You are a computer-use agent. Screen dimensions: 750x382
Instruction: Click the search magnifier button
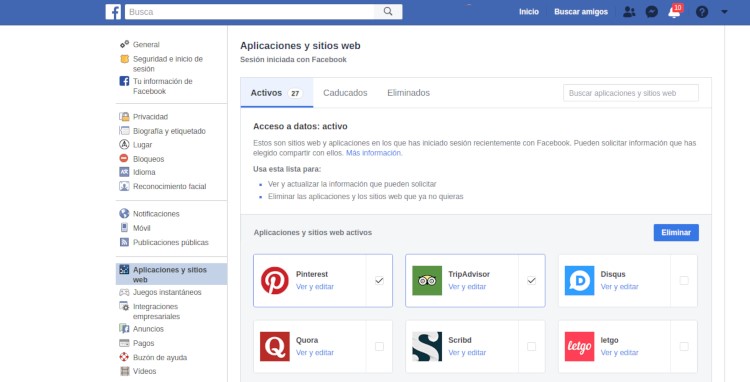(x=388, y=11)
